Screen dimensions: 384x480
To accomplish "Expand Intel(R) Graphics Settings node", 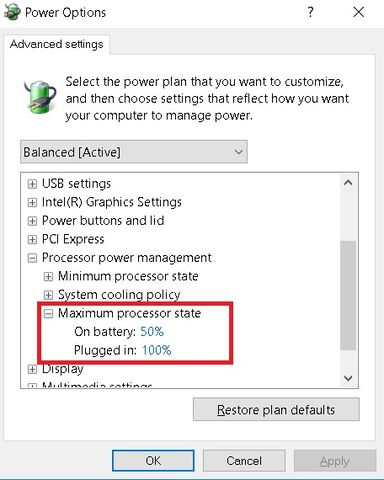I will (32, 202).
